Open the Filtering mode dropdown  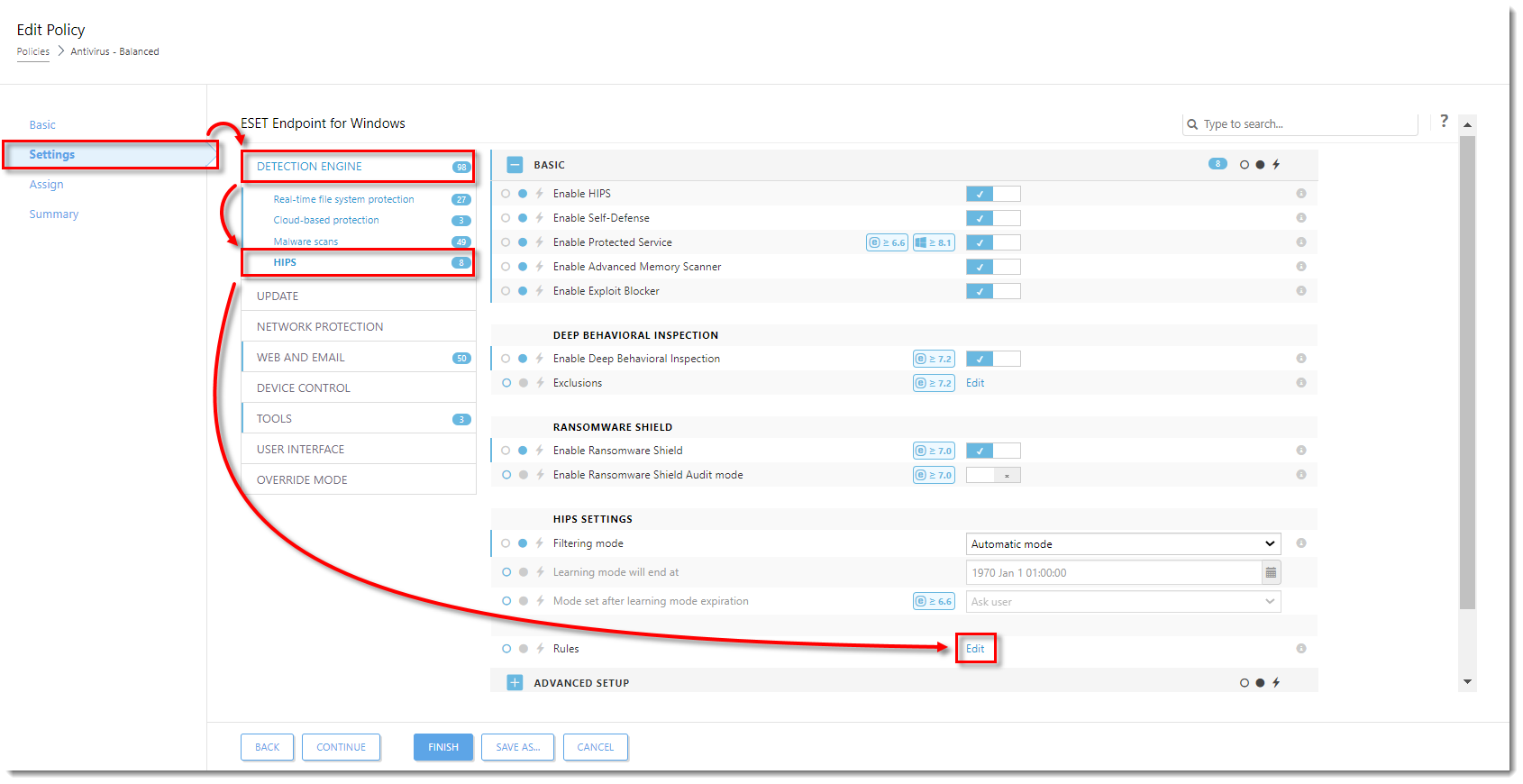click(x=1123, y=544)
